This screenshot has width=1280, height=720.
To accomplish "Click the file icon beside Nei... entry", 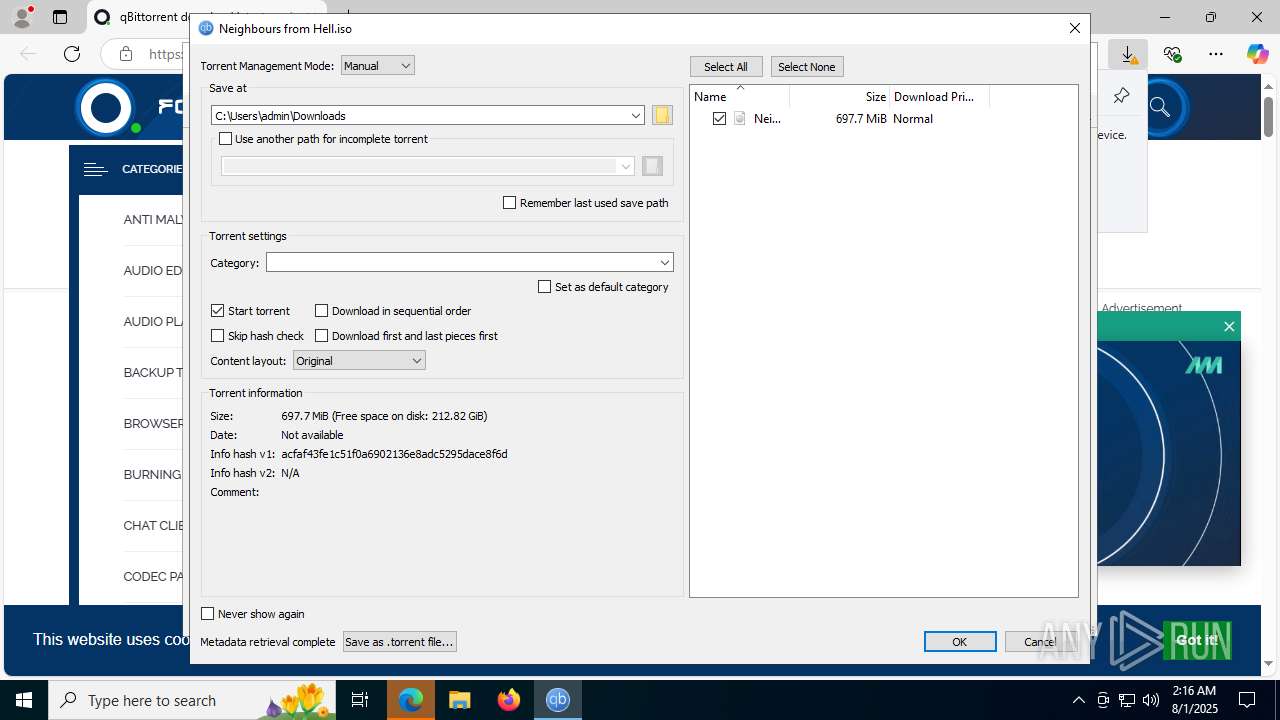I will point(740,118).
